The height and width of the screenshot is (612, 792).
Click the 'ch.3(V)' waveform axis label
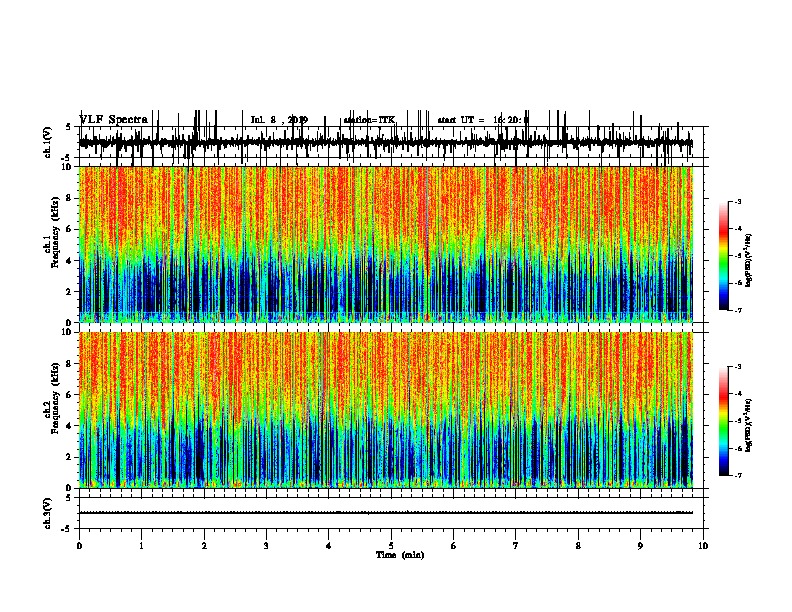coord(47,513)
